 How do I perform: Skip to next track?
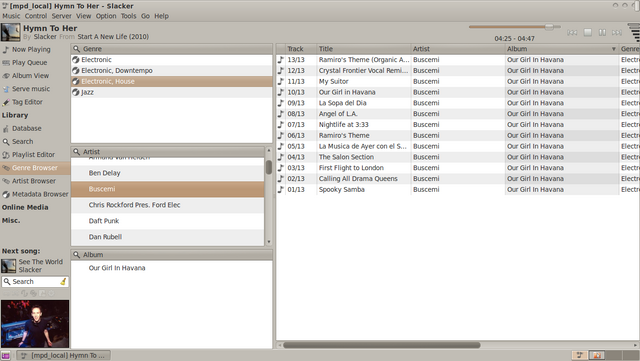coord(617,32)
